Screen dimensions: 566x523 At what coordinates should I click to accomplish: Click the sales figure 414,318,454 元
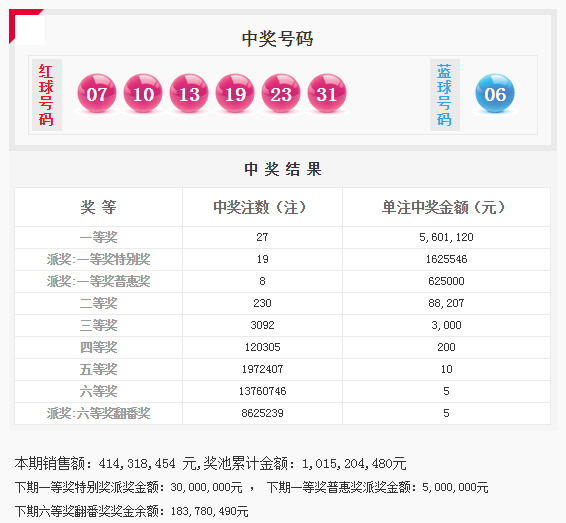click(x=147, y=463)
